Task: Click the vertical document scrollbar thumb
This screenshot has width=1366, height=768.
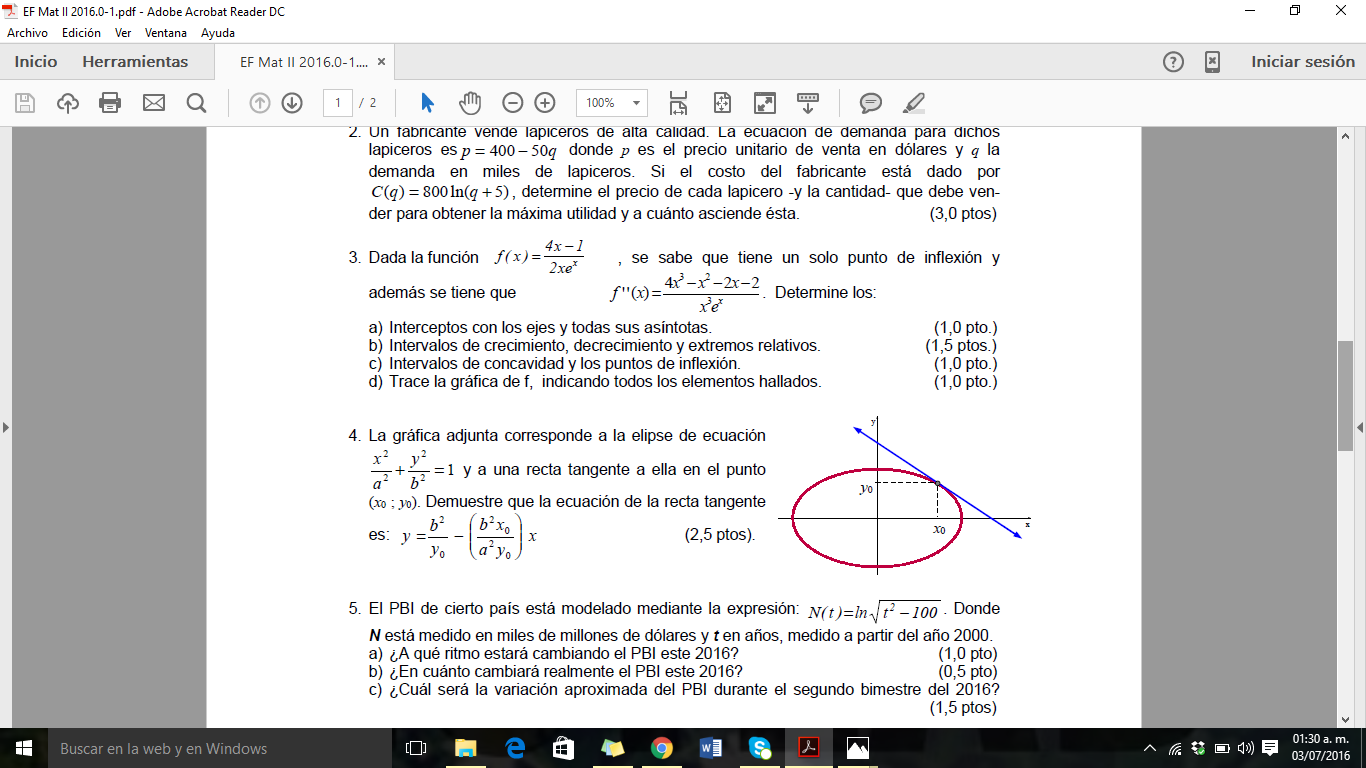Action: (x=1345, y=395)
